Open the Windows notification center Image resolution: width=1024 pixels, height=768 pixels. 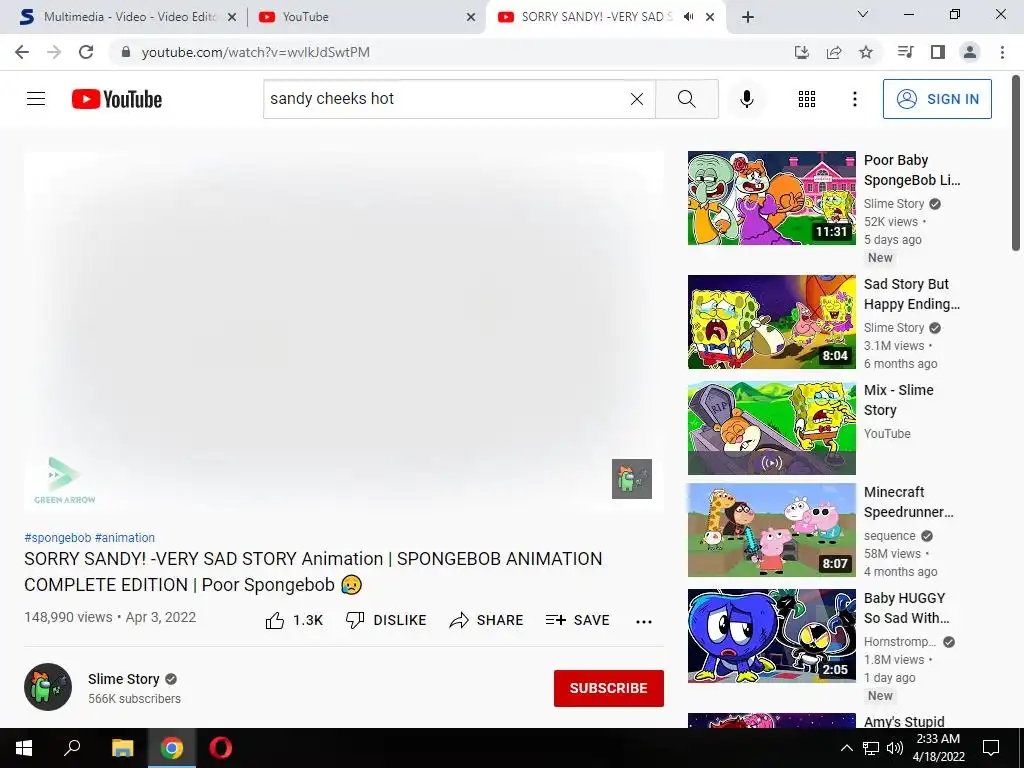tap(991, 748)
